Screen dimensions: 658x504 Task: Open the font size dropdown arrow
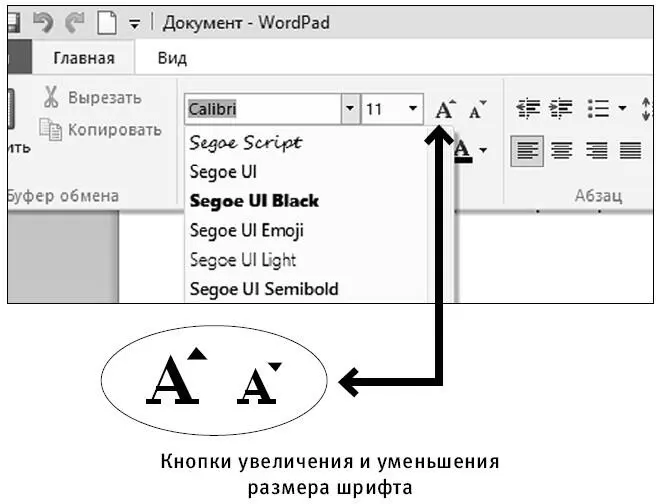(x=413, y=109)
